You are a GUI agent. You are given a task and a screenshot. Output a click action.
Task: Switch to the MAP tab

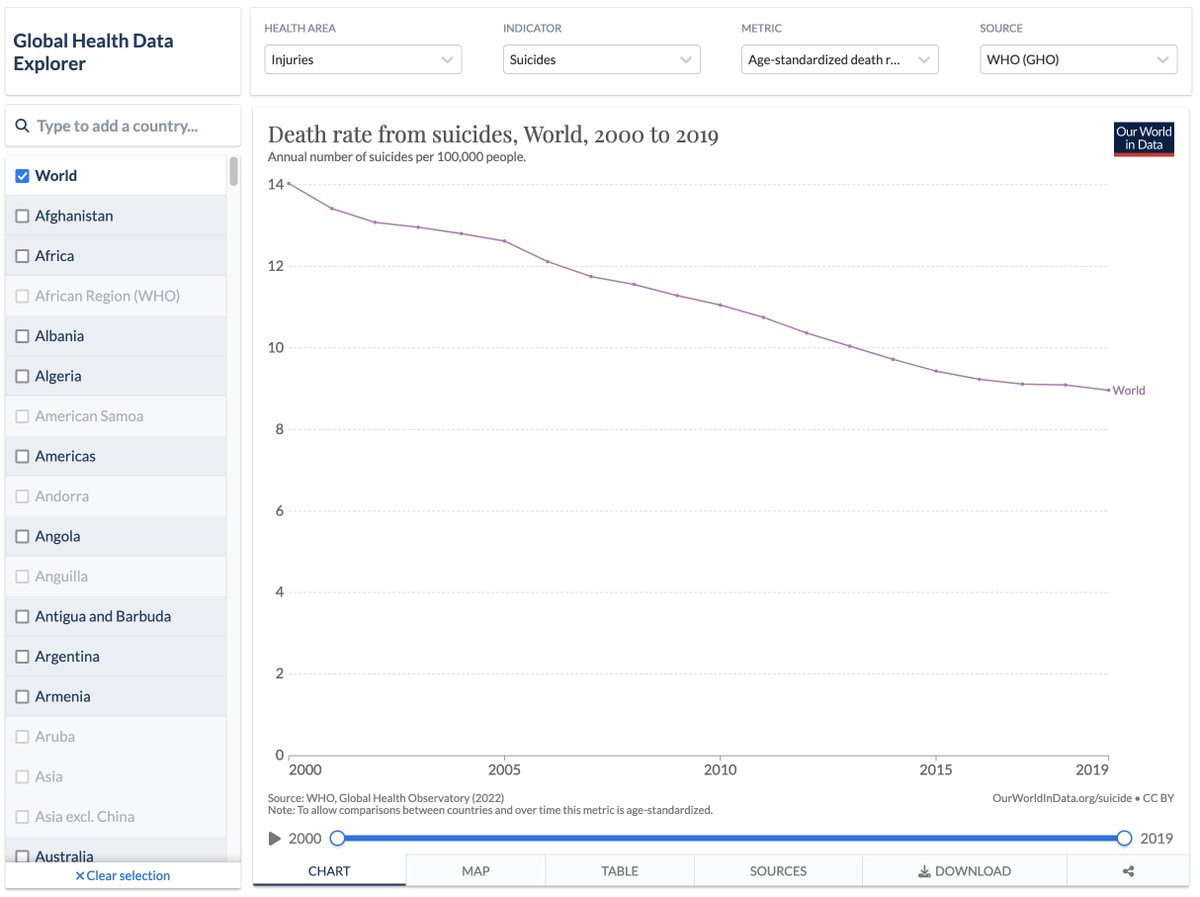tap(476, 871)
